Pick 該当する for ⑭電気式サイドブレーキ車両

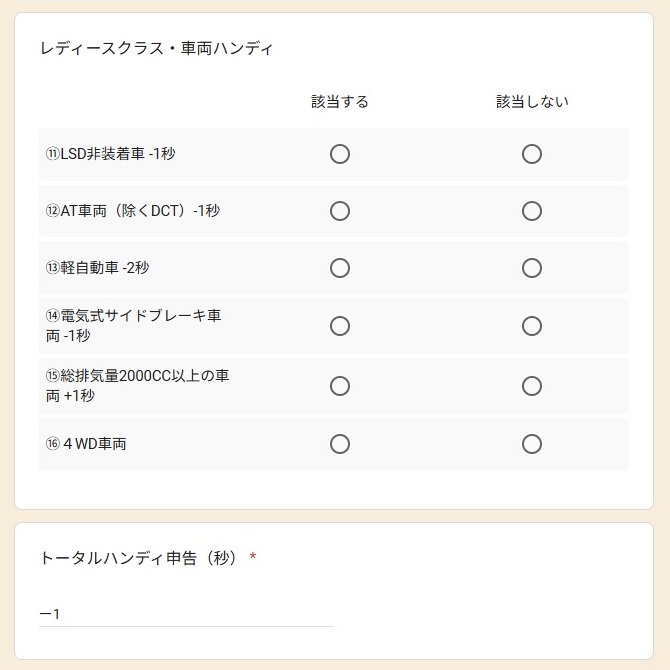[340, 326]
